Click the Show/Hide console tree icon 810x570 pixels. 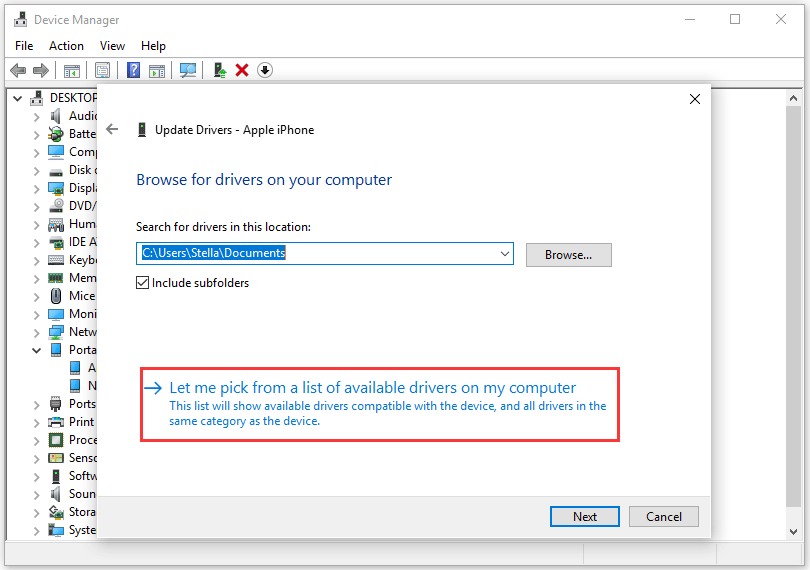tap(72, 70)
